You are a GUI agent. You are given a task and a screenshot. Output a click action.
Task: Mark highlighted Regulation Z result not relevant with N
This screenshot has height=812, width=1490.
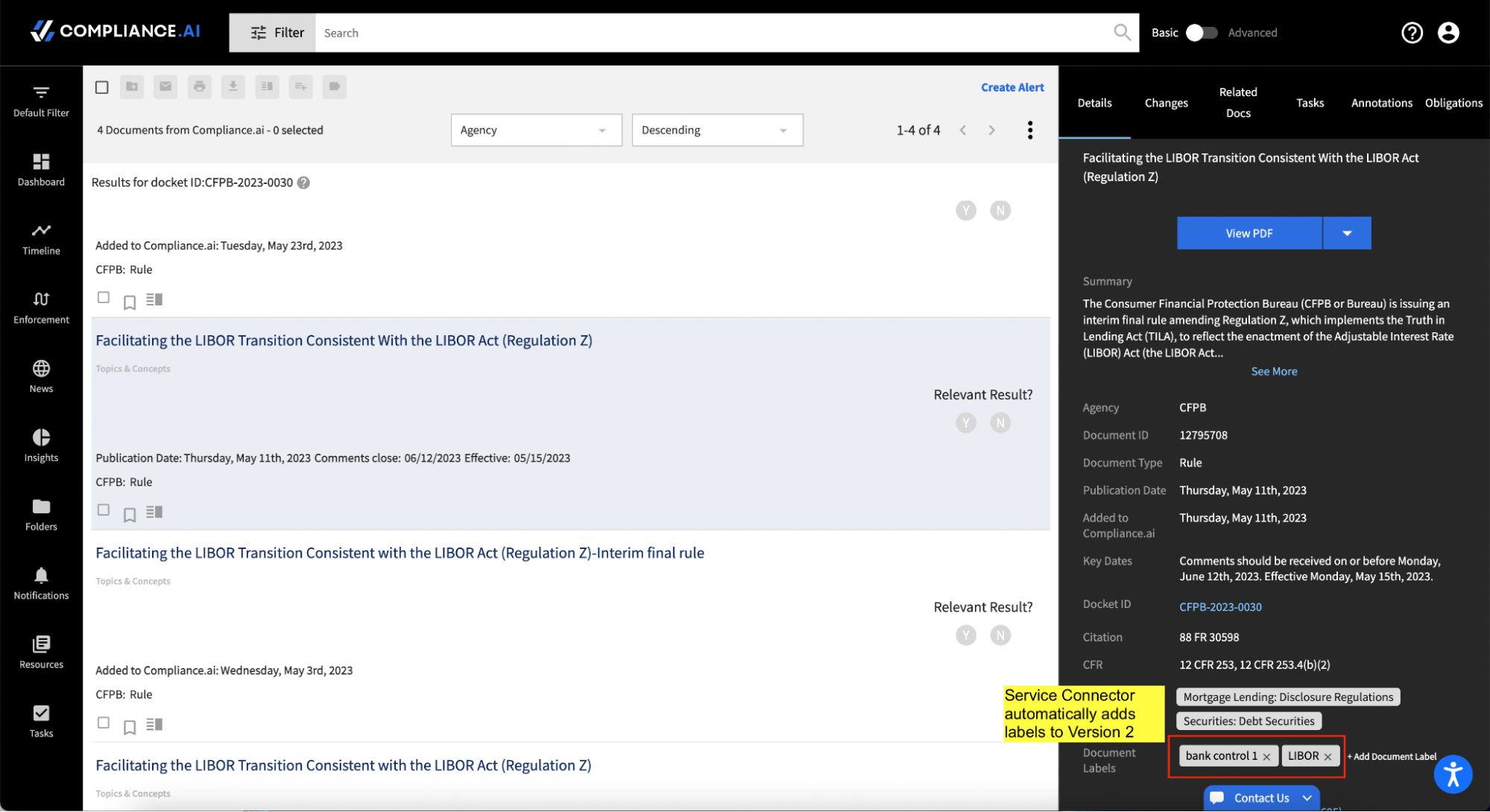[1000, 423]
